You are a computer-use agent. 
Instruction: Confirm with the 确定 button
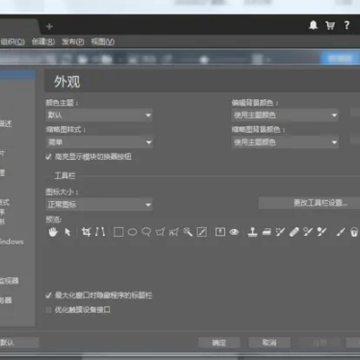pyautogui.click(x=219, y=343)
